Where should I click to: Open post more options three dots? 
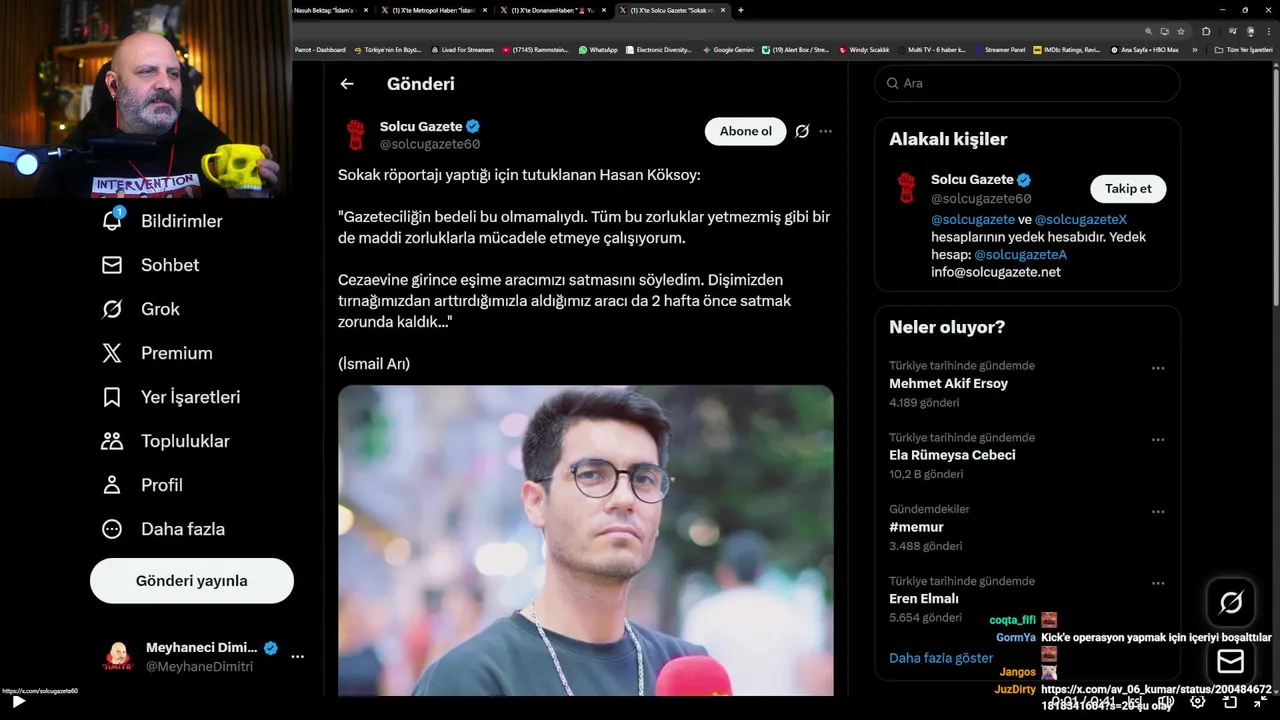(825, 131)
